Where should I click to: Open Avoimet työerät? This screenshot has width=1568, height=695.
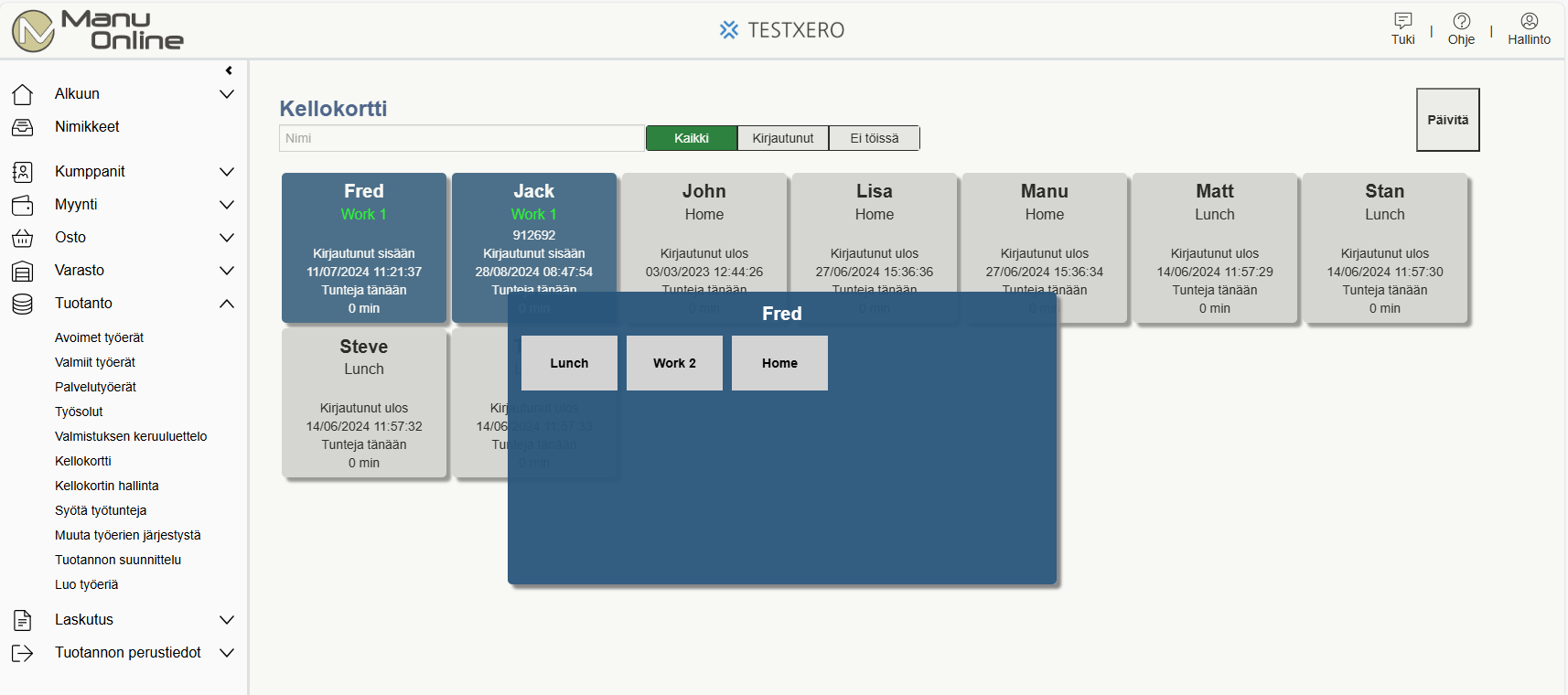pos(99,337)
